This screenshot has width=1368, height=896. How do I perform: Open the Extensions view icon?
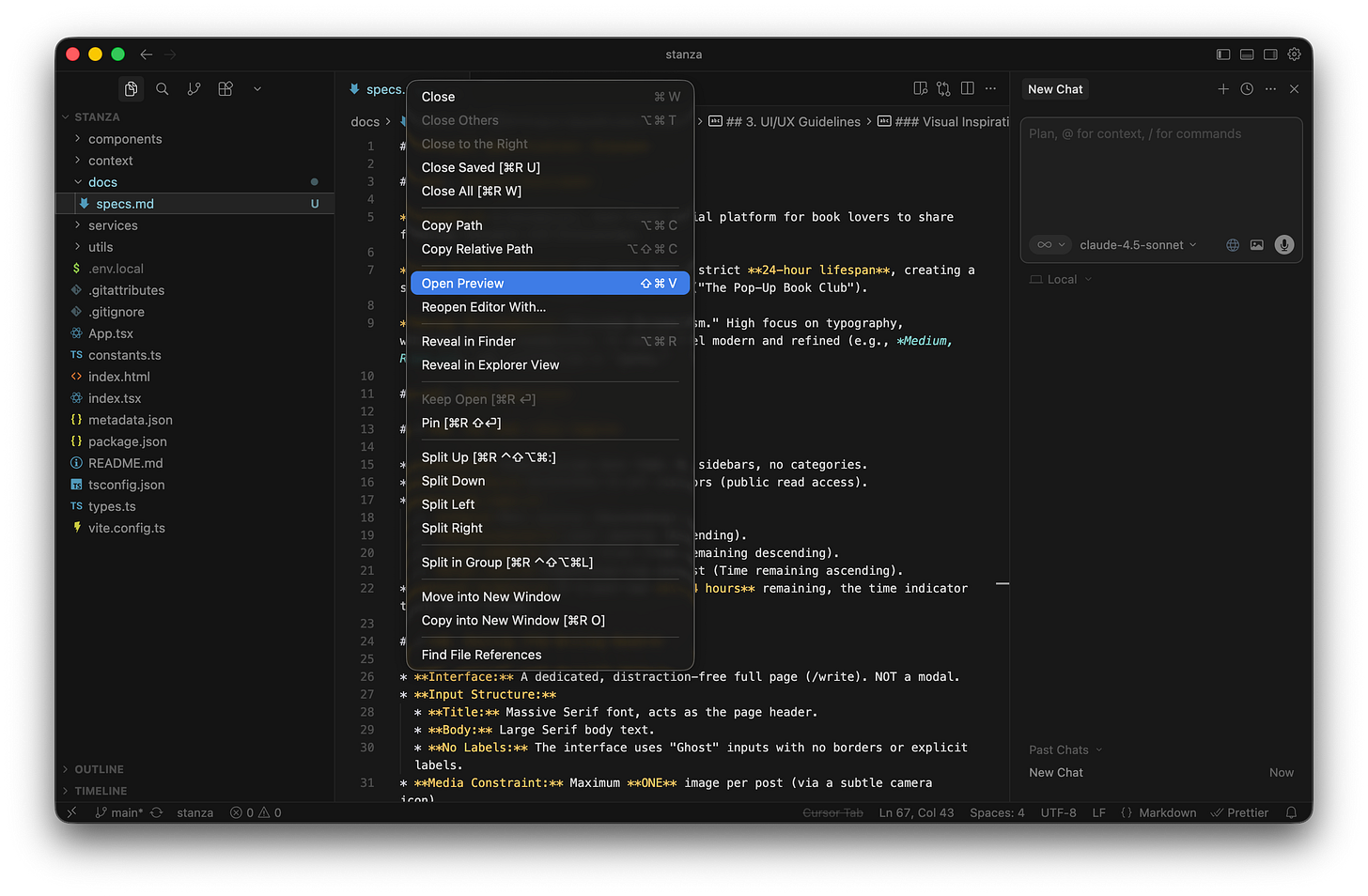click(x=225, y=88)
